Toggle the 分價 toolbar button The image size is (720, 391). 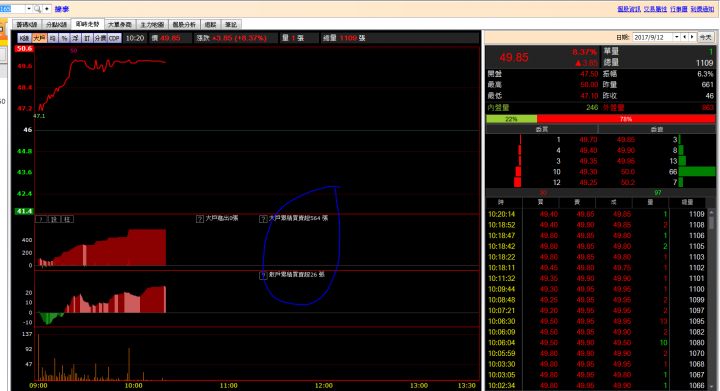point(100,38)
